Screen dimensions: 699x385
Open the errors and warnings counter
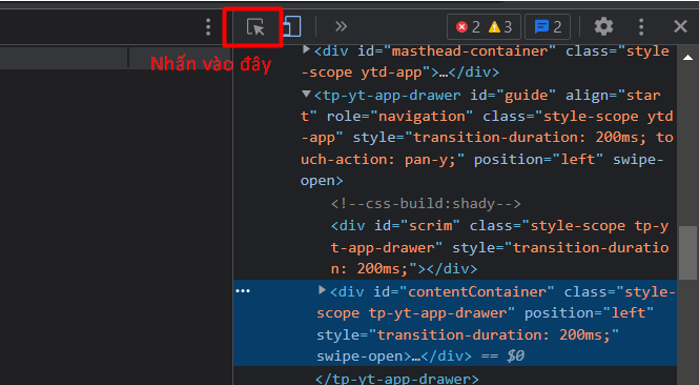(x=484, y=27)
